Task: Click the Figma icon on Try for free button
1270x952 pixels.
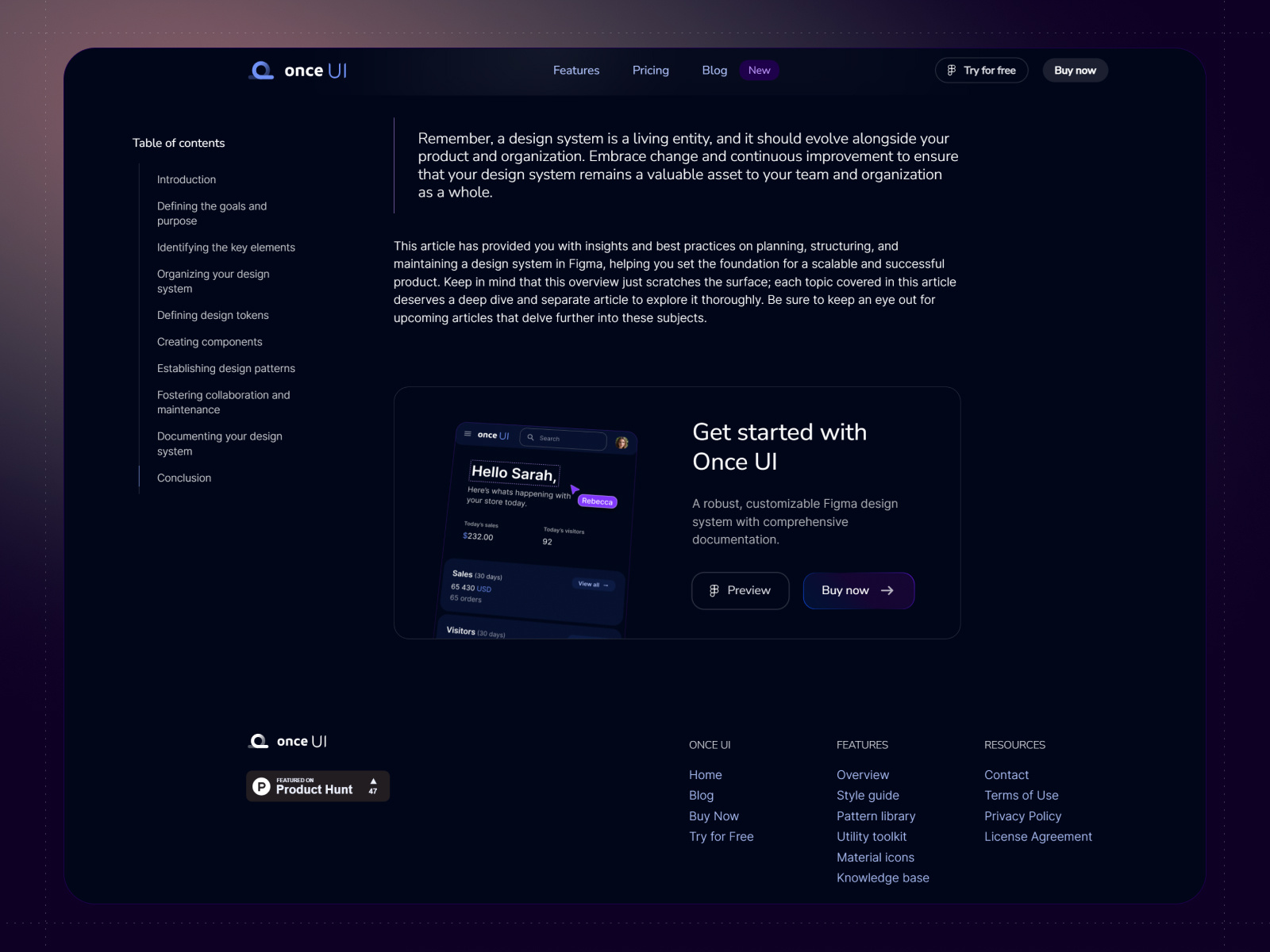Action: pos(952,70)
